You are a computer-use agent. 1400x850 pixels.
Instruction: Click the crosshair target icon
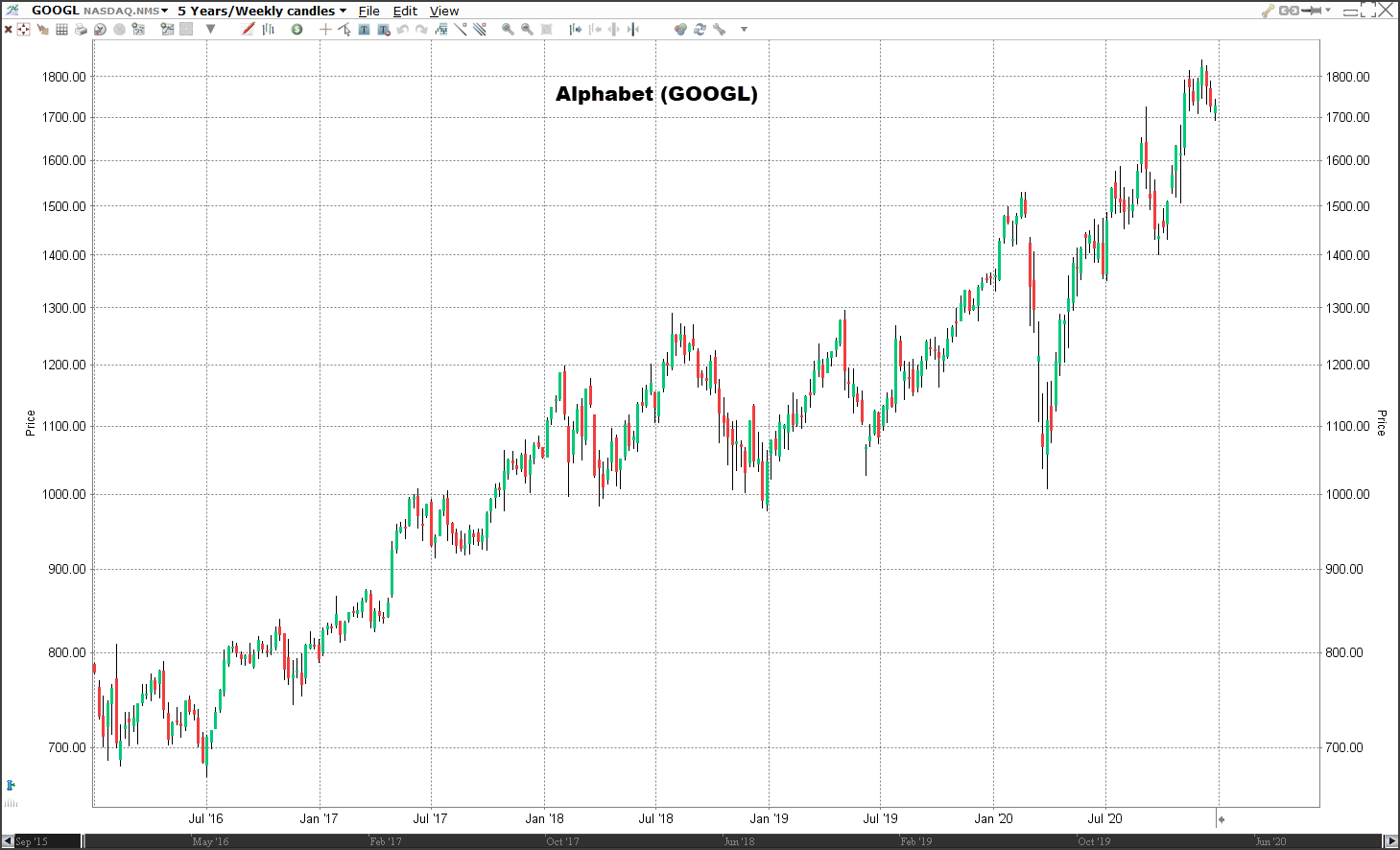23,30
